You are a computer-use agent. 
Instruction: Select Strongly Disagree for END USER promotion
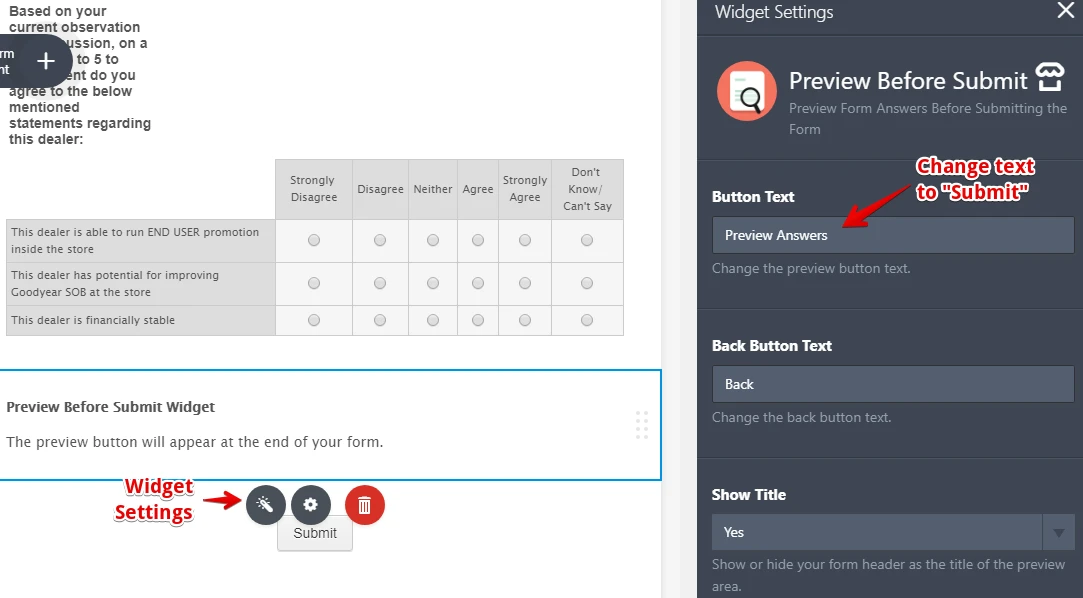tap(314, 240)
